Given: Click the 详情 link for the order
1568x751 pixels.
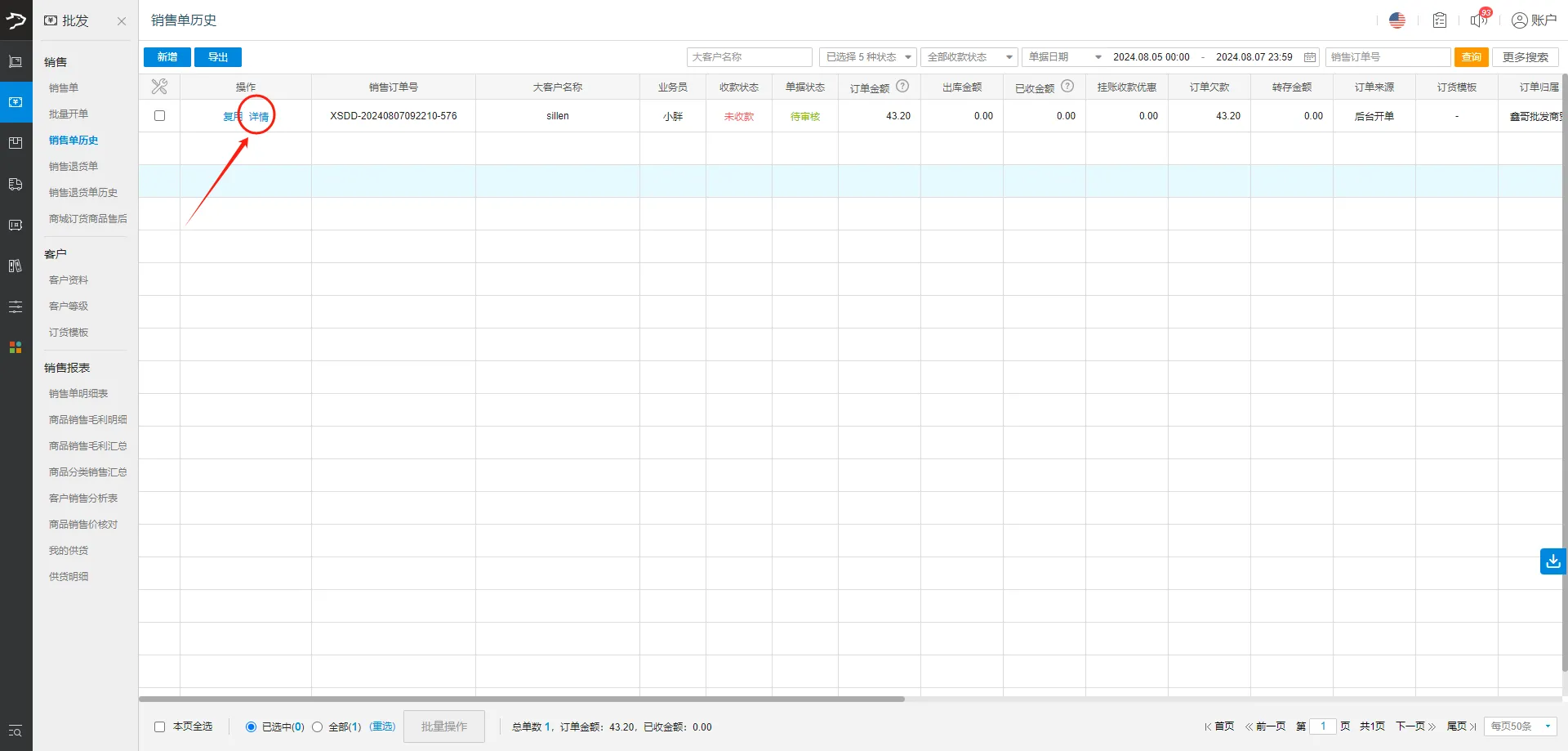Looking at the screenshot, I should click(259, 117).
